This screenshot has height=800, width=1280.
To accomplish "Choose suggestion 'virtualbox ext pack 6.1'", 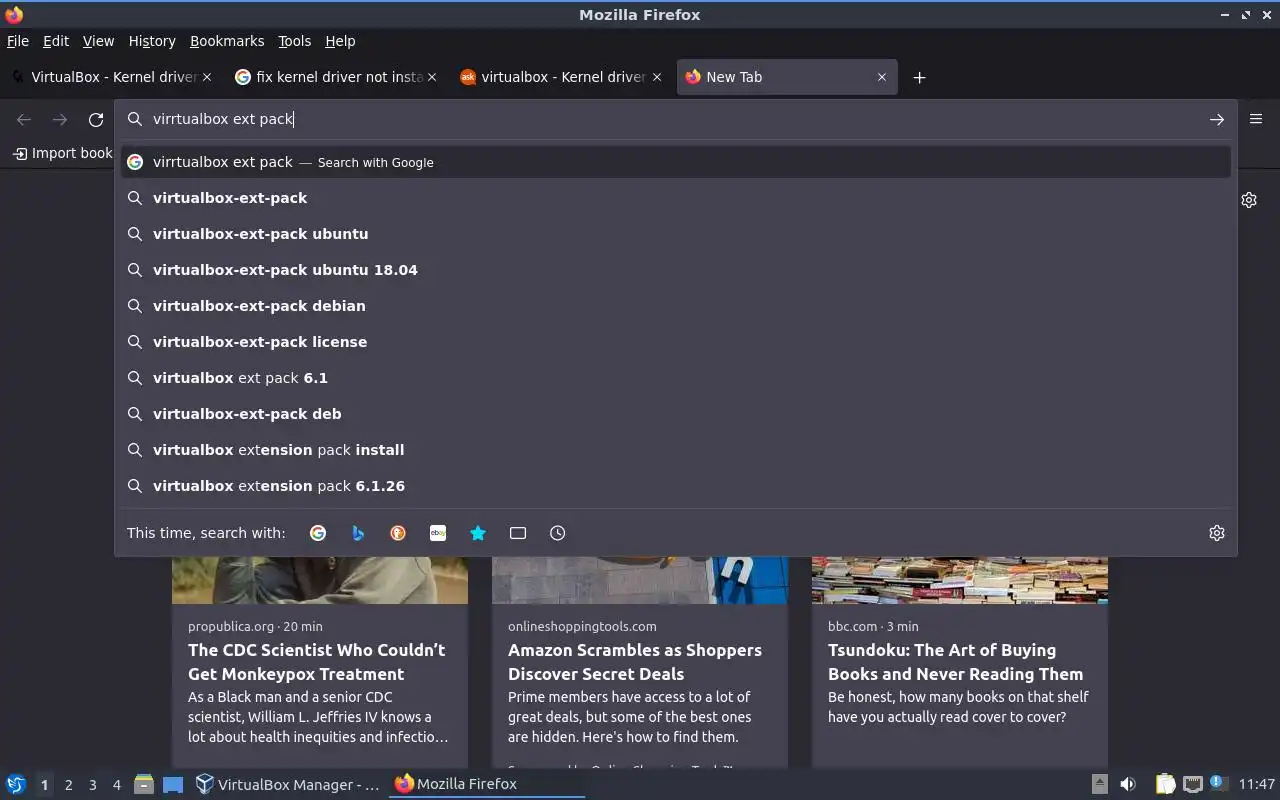I will click(x=676, y=378).
